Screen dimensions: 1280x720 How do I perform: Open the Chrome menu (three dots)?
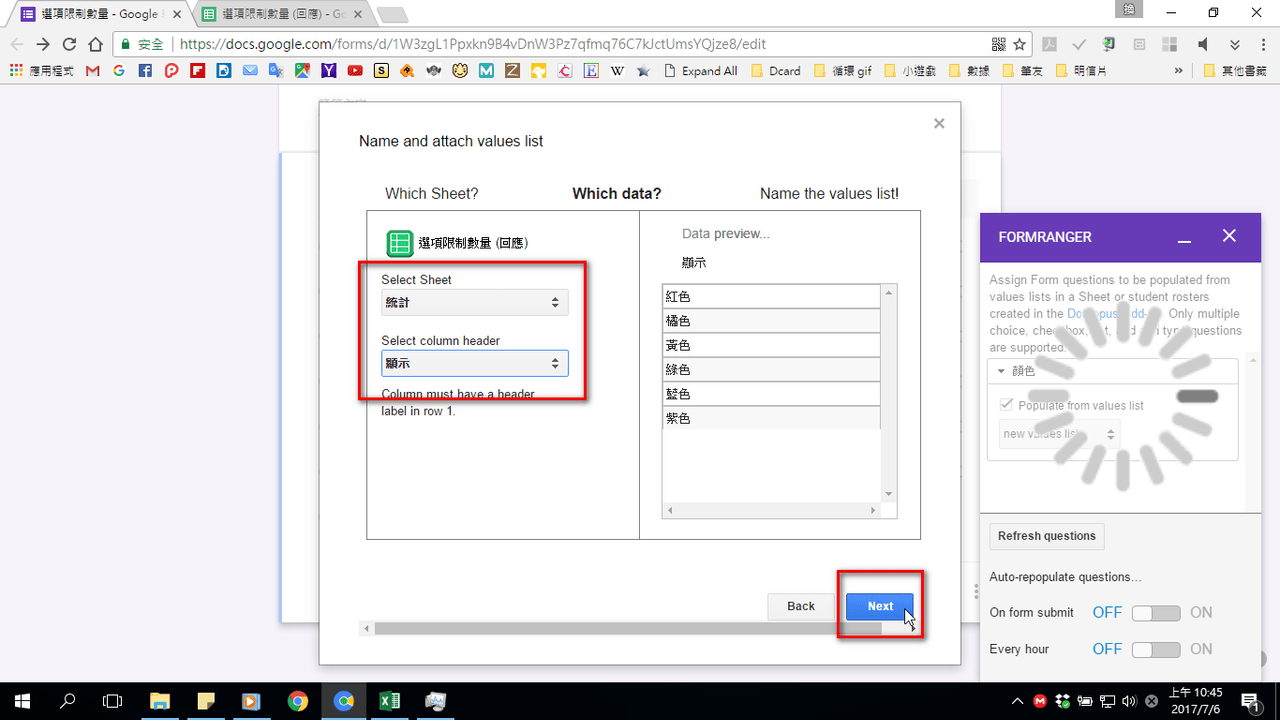coord(1262,44)
